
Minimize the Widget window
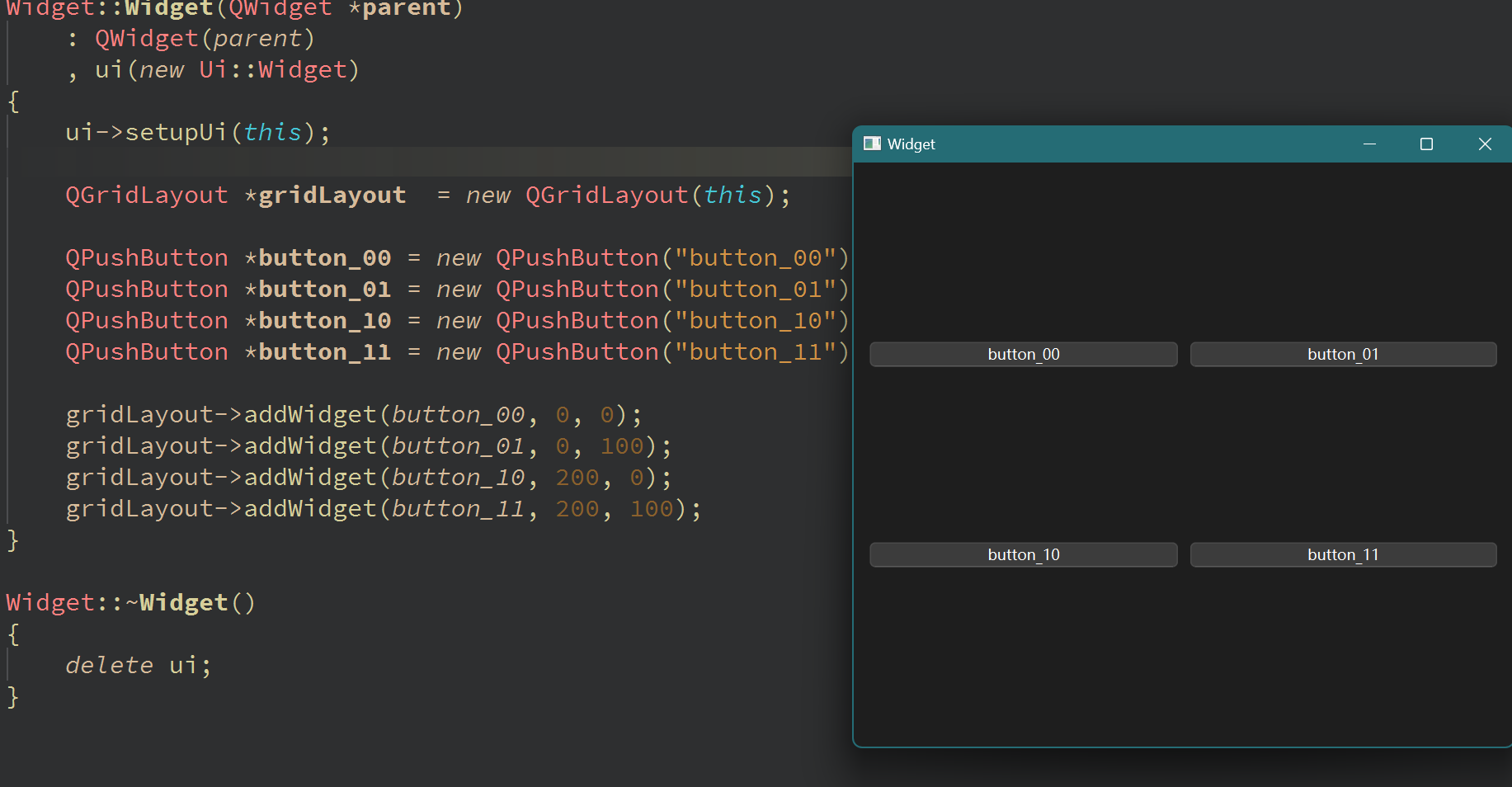[x=1369, y=144]
